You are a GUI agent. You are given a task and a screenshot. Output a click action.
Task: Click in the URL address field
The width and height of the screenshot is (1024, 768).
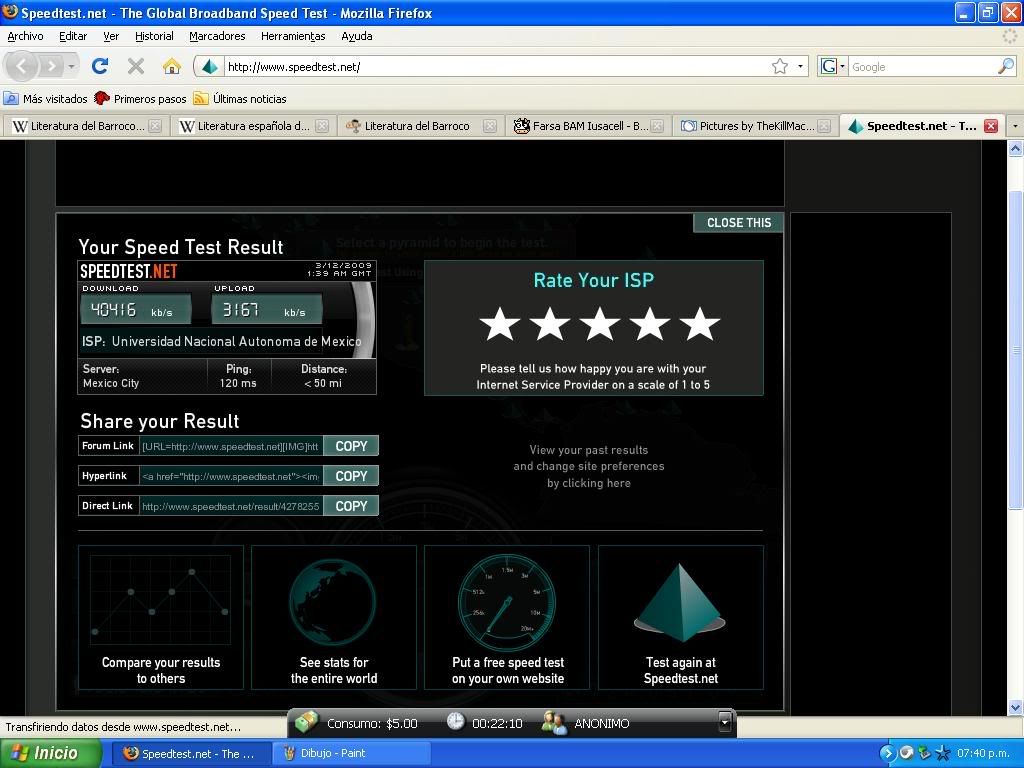click(x=496, y=67)
